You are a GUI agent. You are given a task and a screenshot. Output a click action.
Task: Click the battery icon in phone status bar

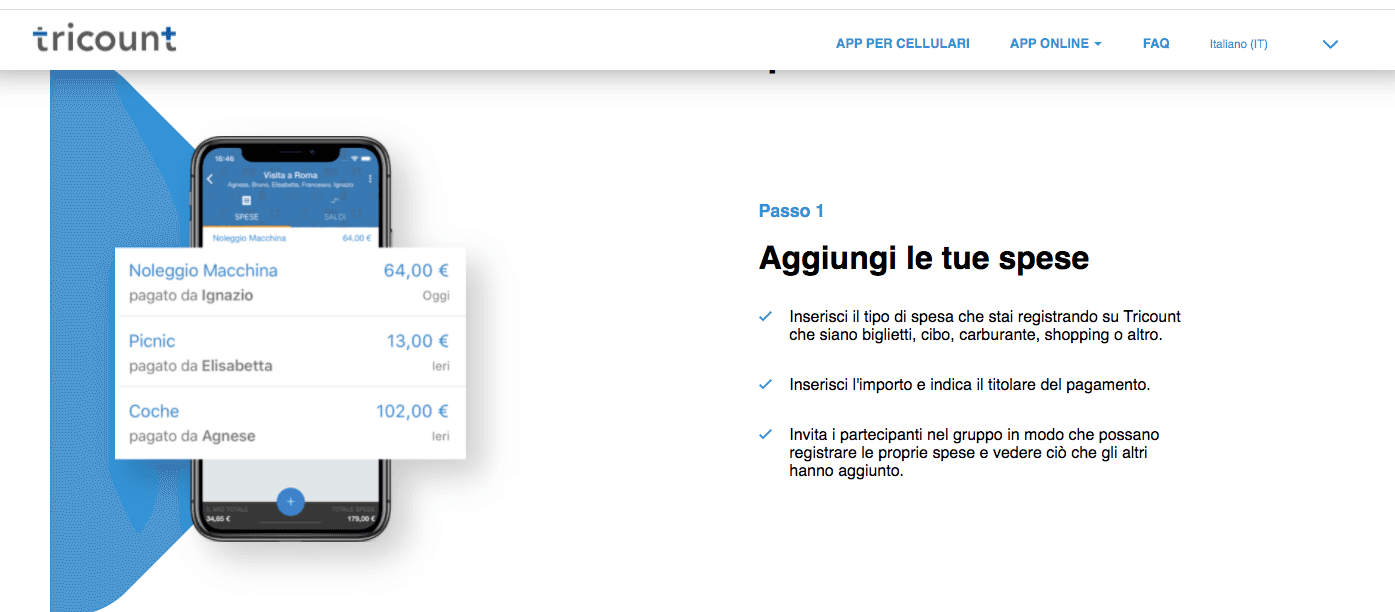tap(368, 158)
